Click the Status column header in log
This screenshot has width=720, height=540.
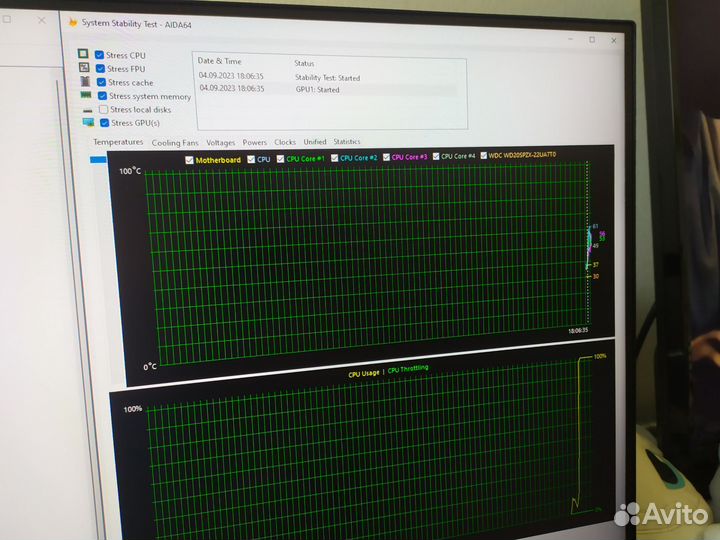pyautogui.click(x=304, y=63)
